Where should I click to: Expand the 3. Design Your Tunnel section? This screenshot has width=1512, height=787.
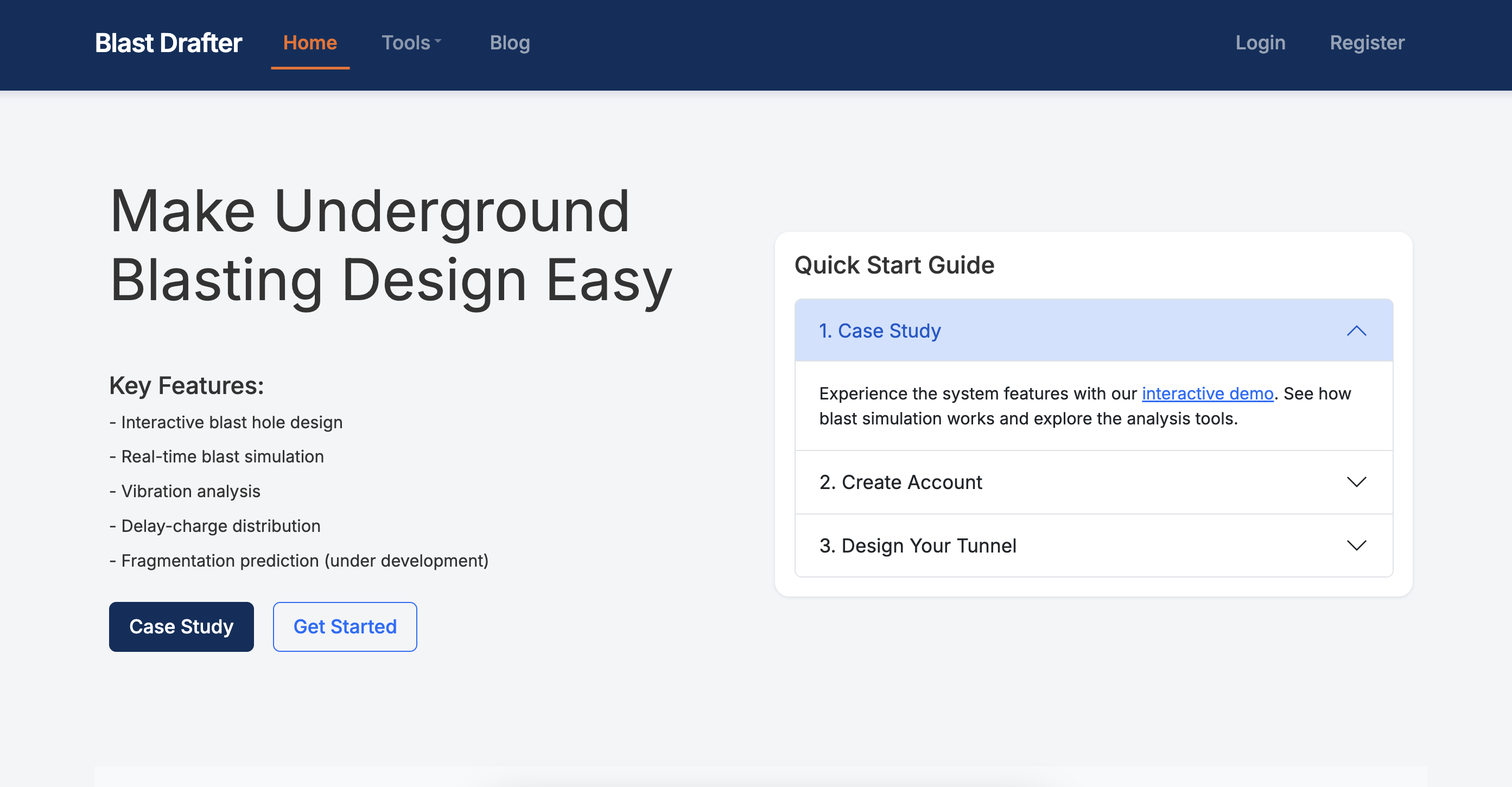point(1094,545)
